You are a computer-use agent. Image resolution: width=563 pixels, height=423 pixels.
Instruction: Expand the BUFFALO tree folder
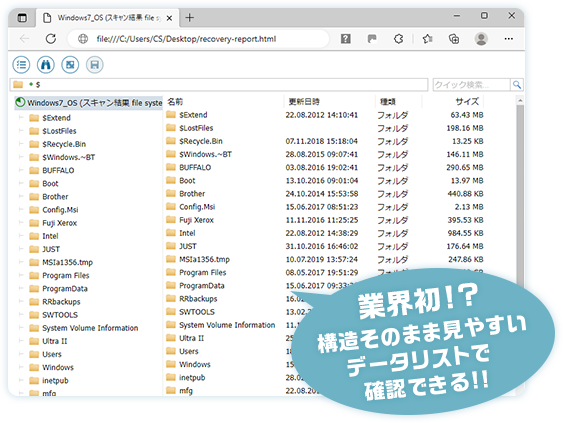pos(21,170)
